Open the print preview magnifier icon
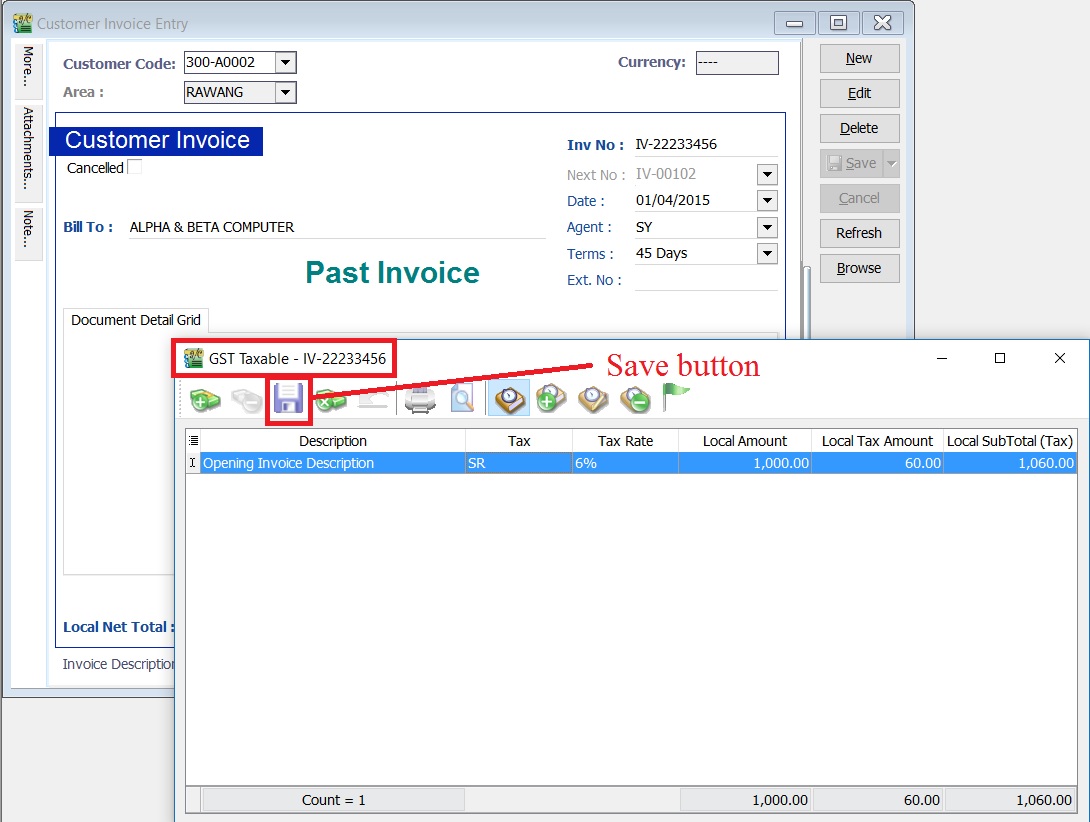This screenshot has width=1090, height=822. pos(462,398)
